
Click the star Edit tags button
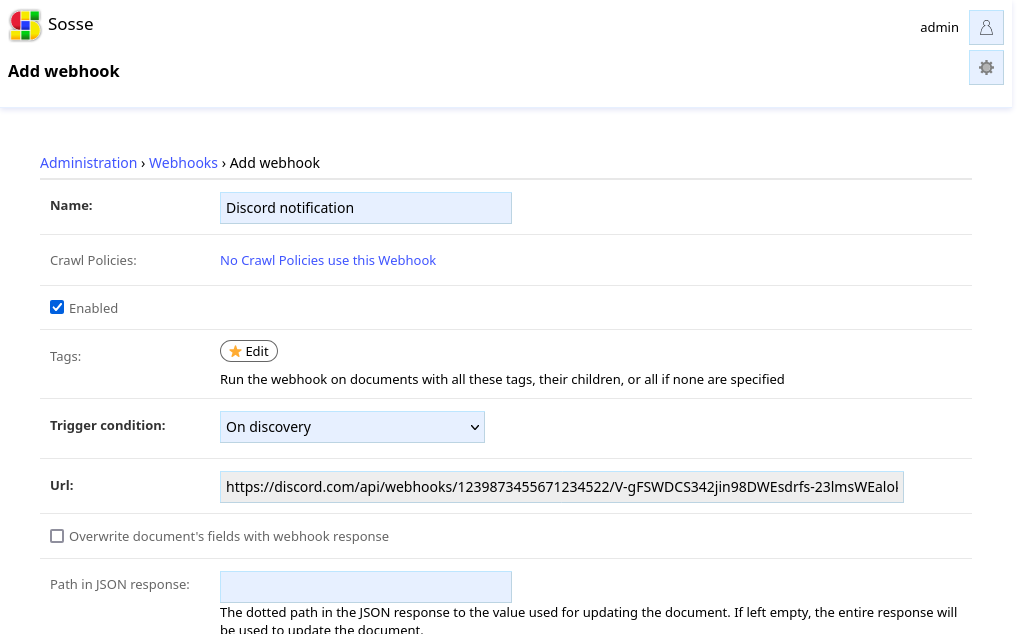point(249,351)
